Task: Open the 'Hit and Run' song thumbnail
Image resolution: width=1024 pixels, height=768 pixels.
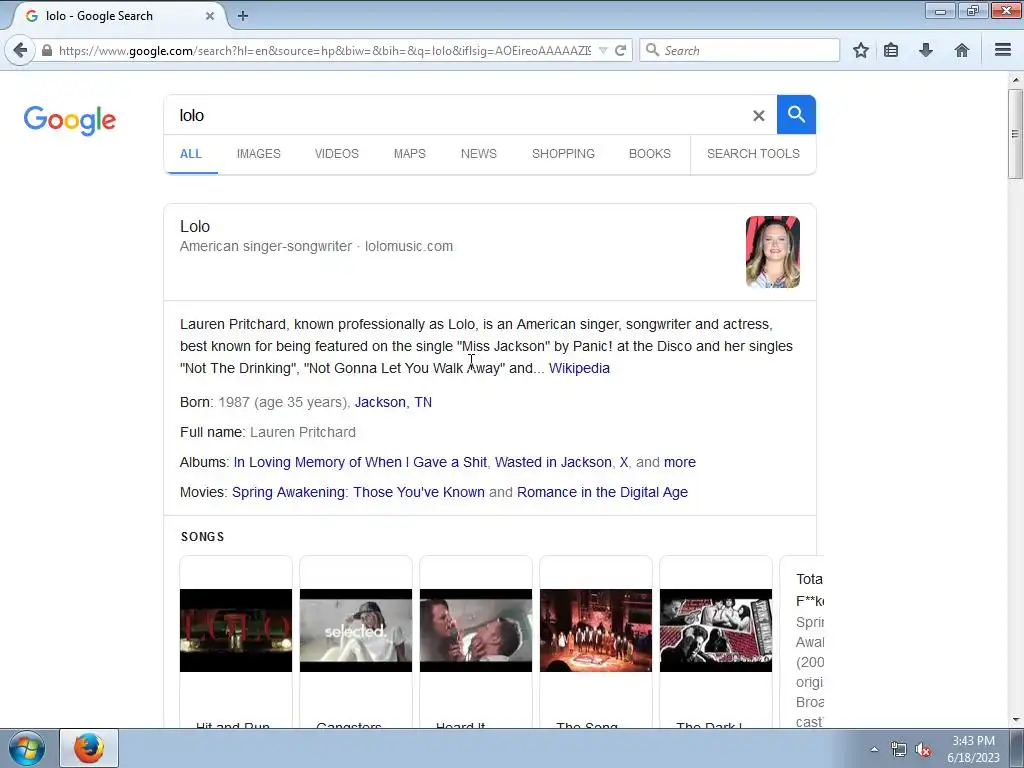Action: click(236, 630)
